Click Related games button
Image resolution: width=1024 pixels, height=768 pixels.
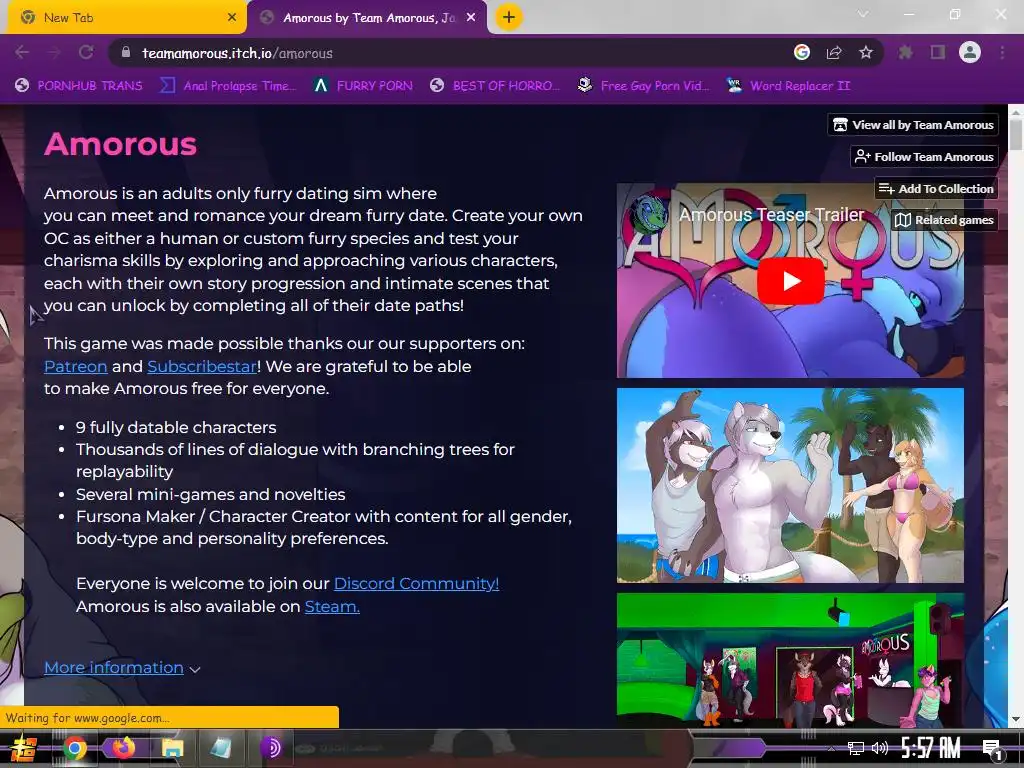pos(944,220)
